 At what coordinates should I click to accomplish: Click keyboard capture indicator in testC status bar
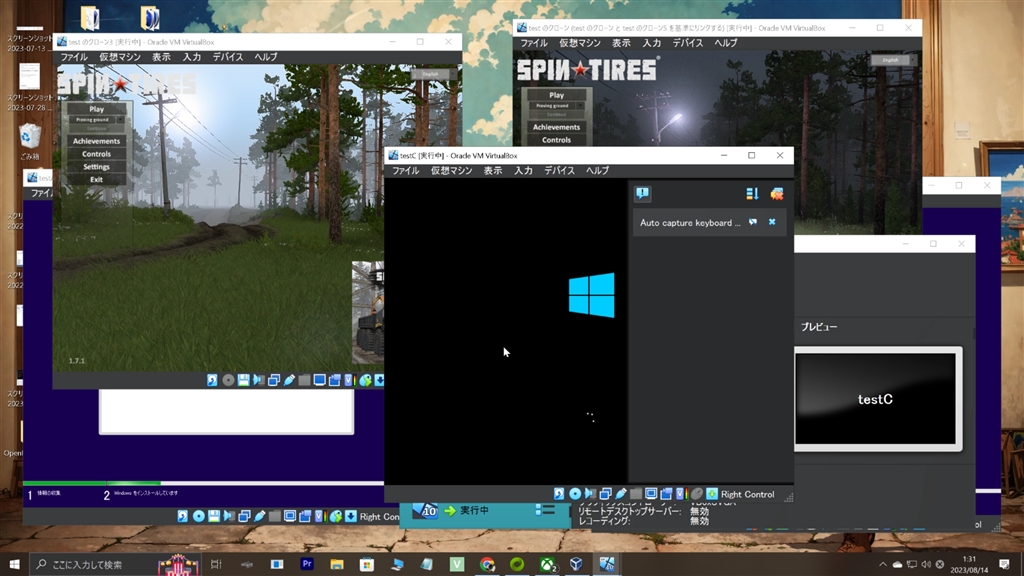712,494
